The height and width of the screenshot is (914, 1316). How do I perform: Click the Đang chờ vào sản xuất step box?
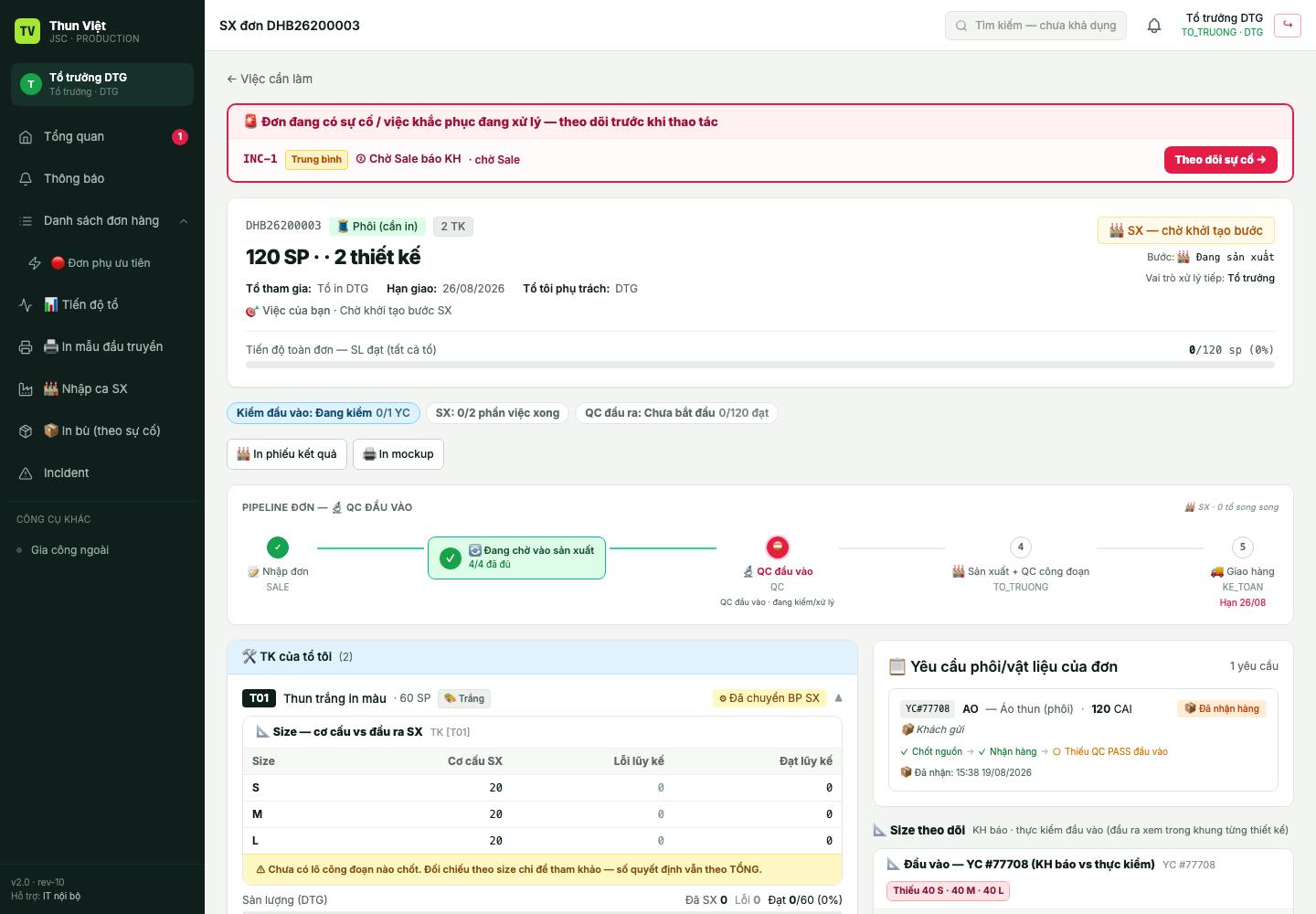coord(516,558)
